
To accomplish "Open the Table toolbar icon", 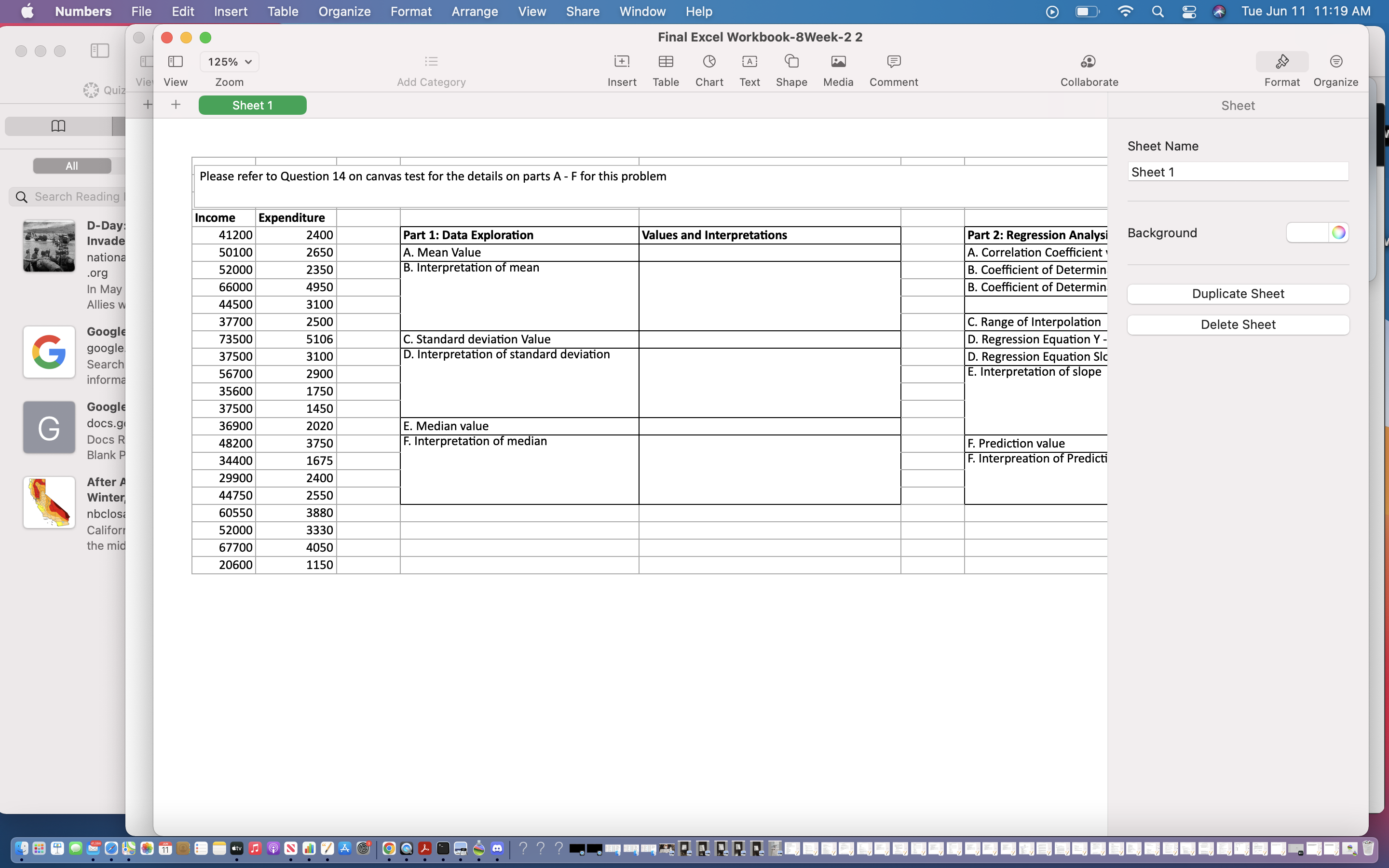I will (665, 61).
